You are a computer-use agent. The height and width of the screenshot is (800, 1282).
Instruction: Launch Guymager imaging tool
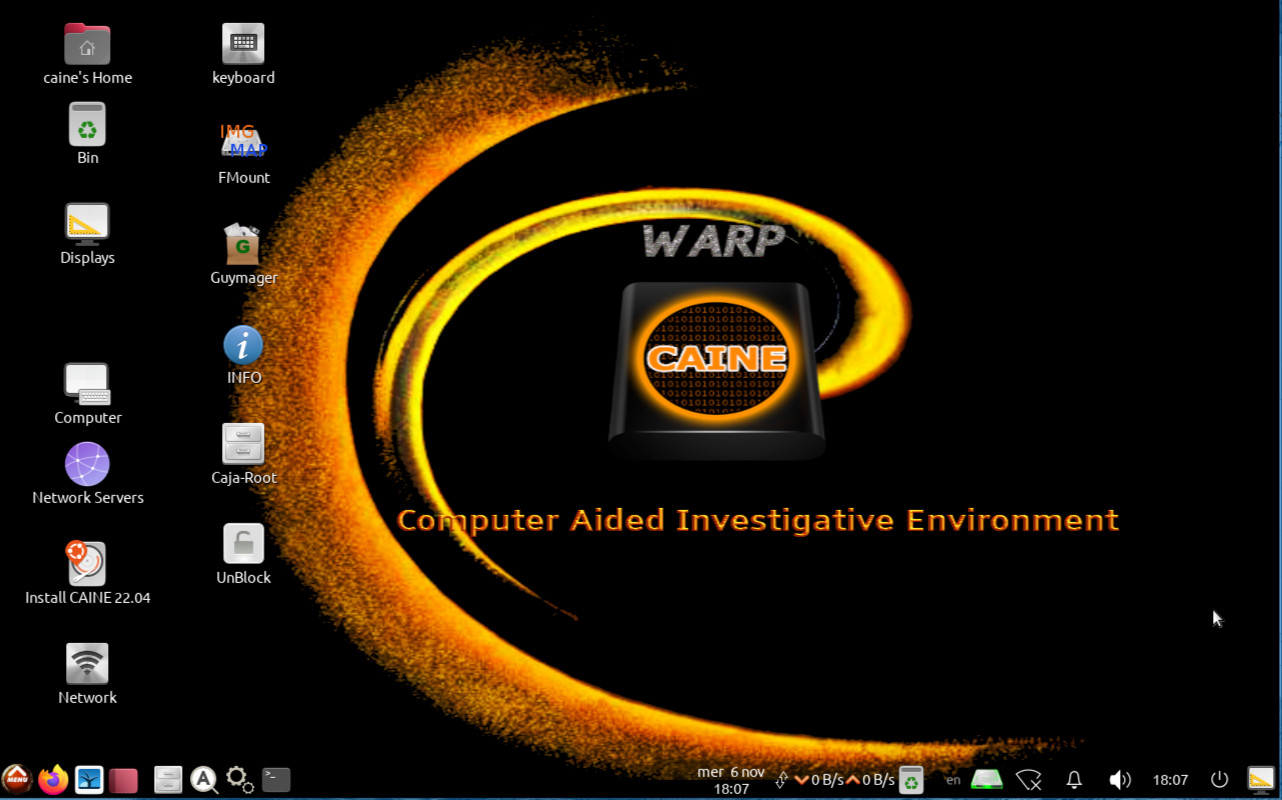[243, 244]
